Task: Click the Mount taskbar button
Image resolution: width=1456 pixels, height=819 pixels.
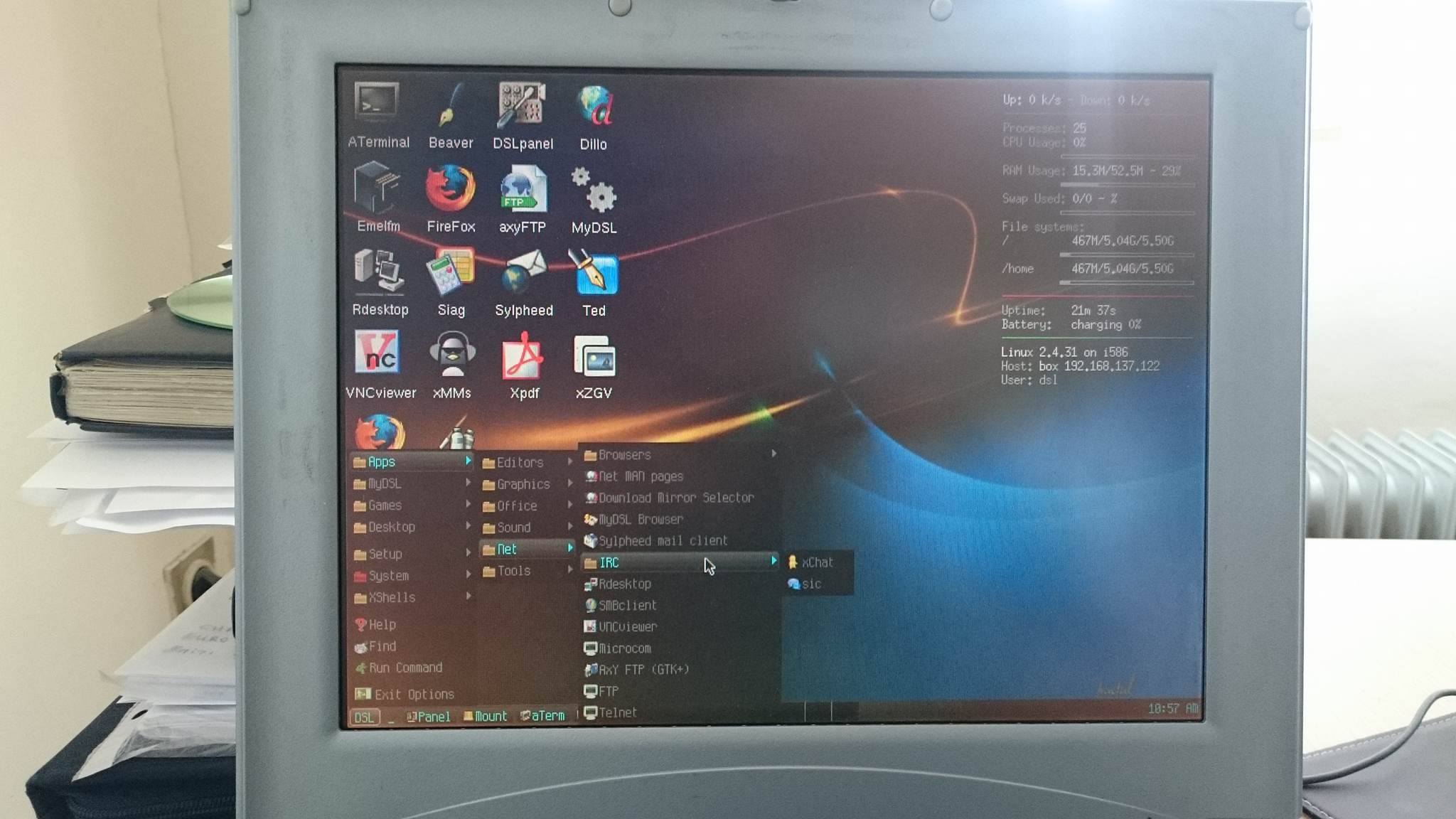Action: click(486, 717)
